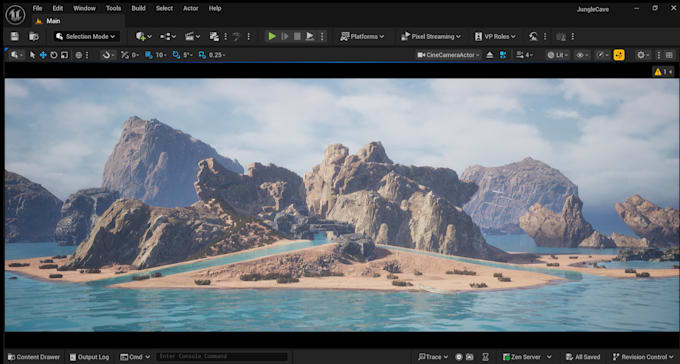The width and height of the screenshot is (680, 364).
Task: Open the viewport performance scalability dropdown
Action: pos(602,55)
